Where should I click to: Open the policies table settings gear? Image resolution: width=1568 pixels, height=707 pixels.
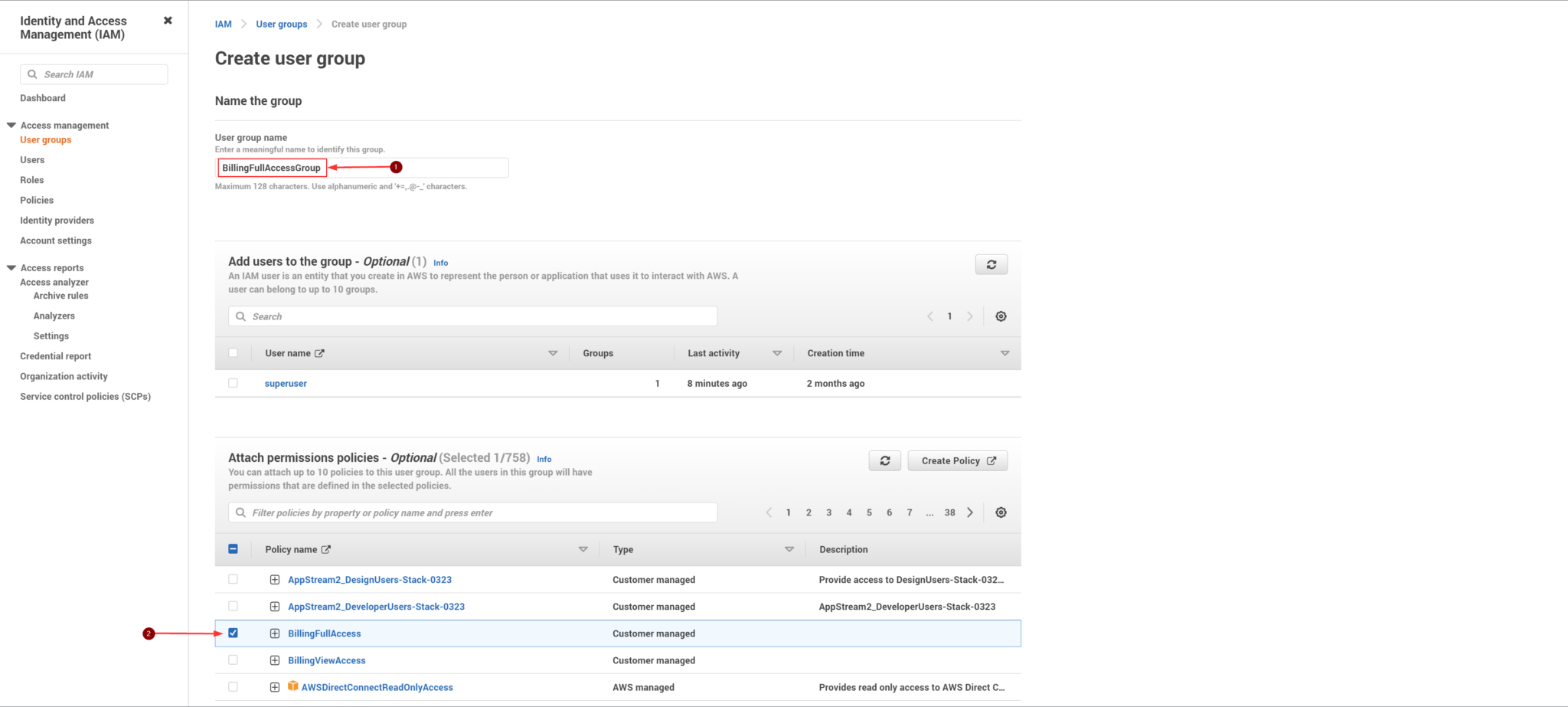point(1001,512)
